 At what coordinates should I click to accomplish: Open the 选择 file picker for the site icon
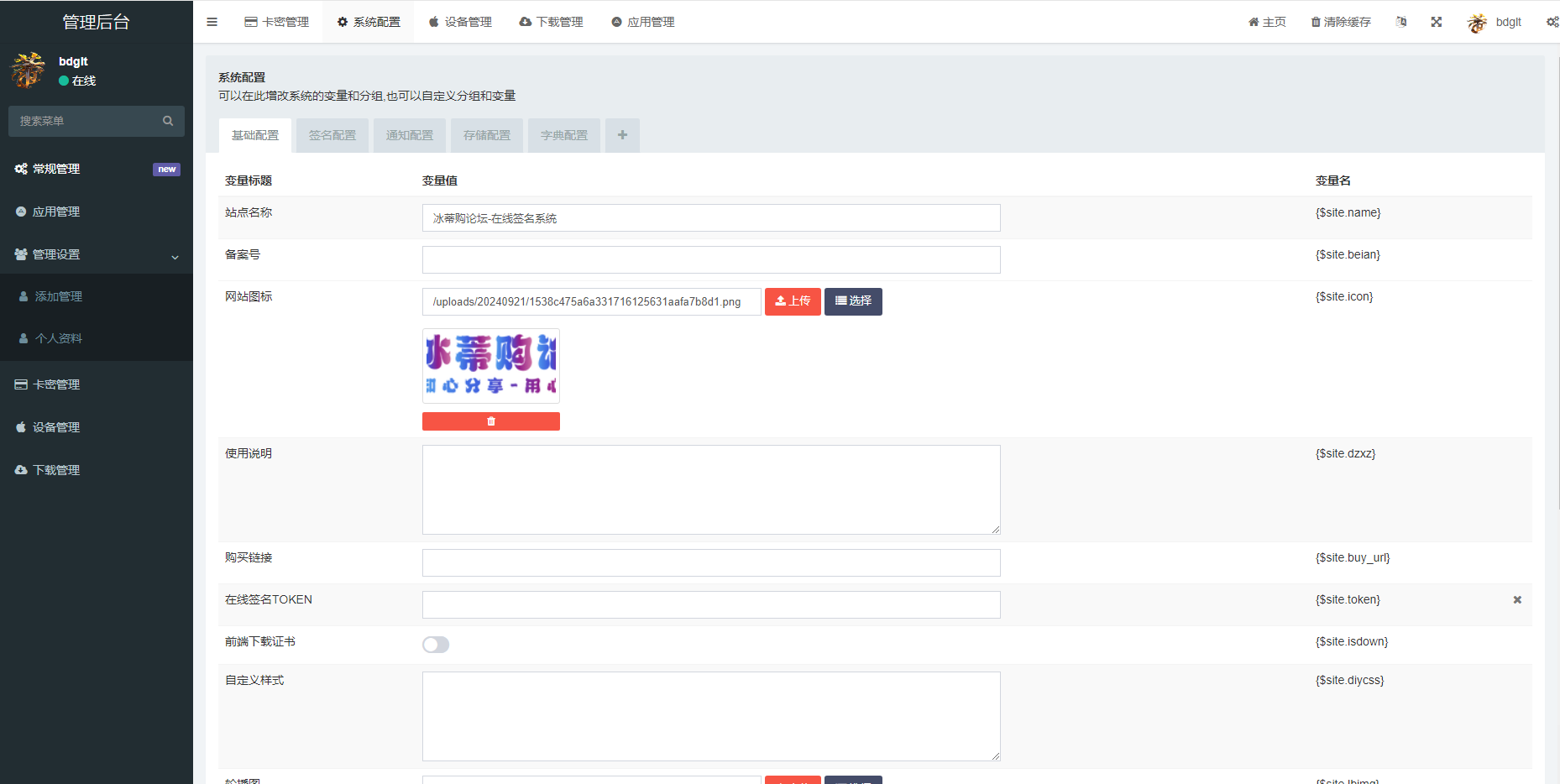pyautogui.click(x=853, y=301)
